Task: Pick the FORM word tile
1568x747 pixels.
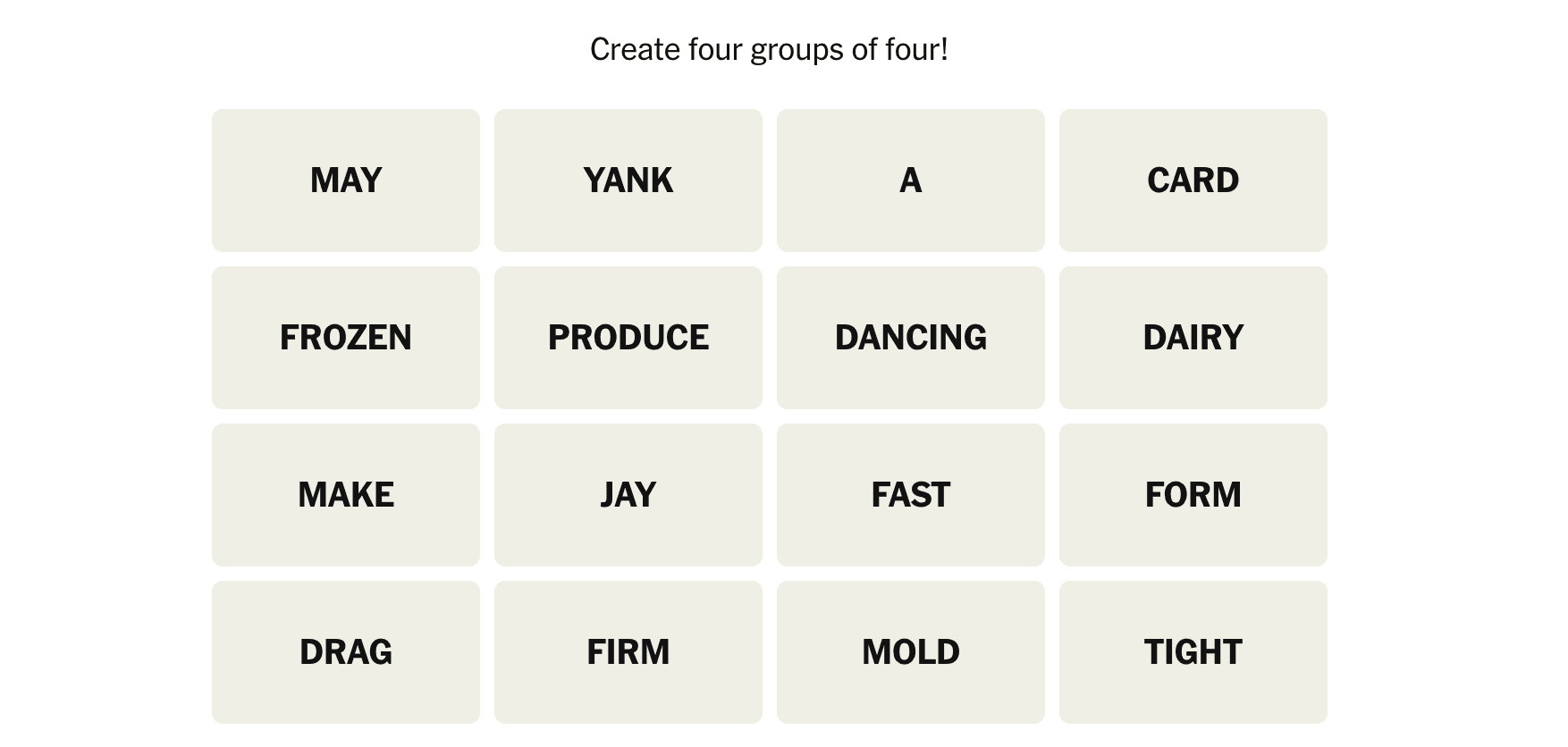Action: pos(1193,495)
